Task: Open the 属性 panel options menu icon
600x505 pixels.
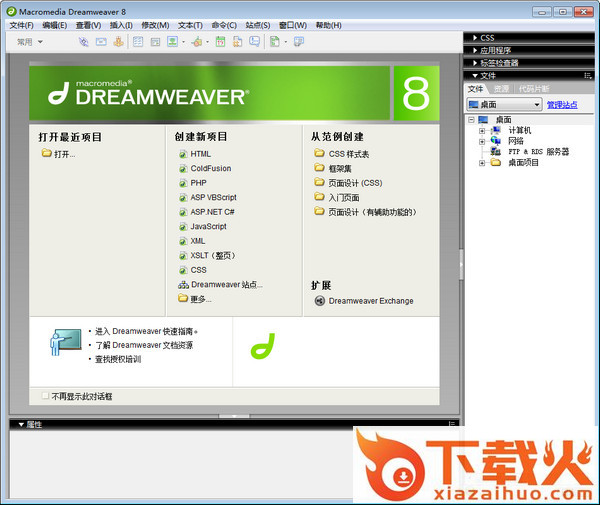Action: tap(452, 424)
